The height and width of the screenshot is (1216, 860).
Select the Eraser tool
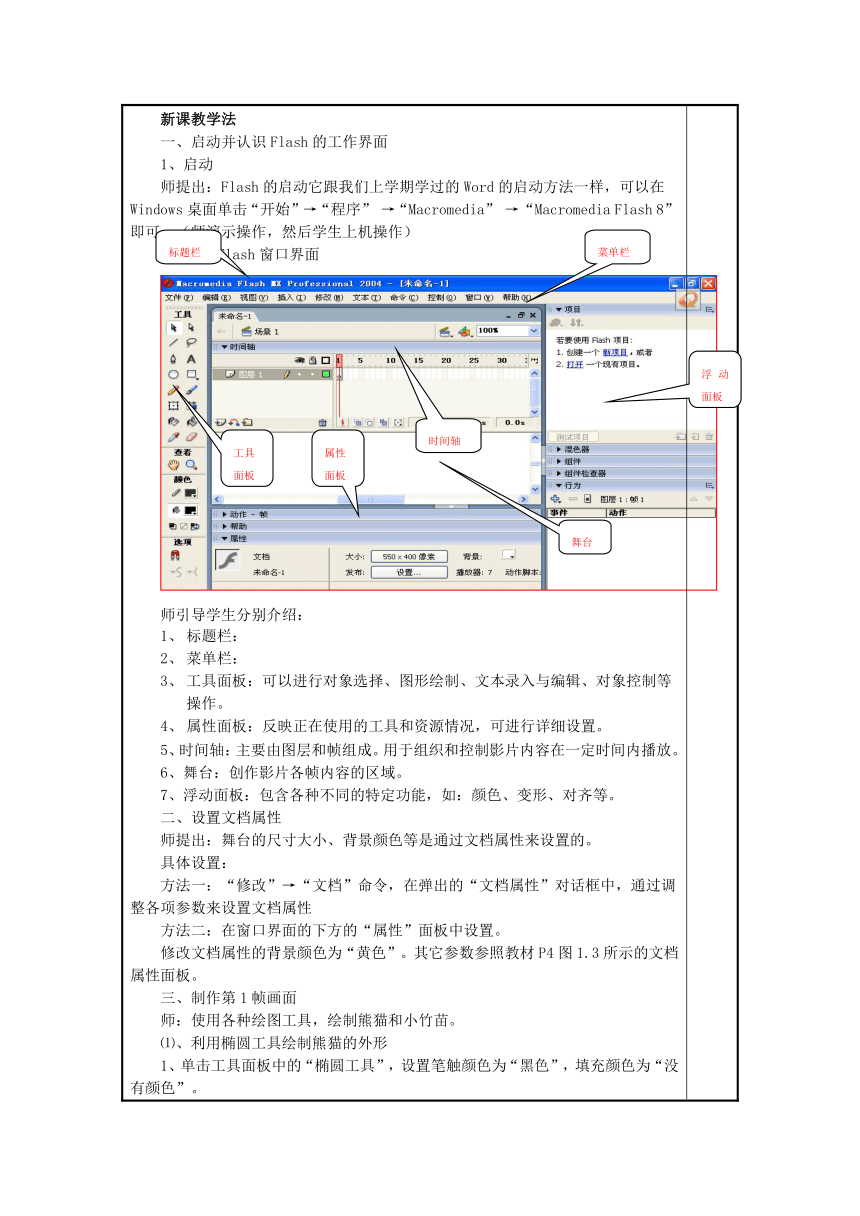192,437
